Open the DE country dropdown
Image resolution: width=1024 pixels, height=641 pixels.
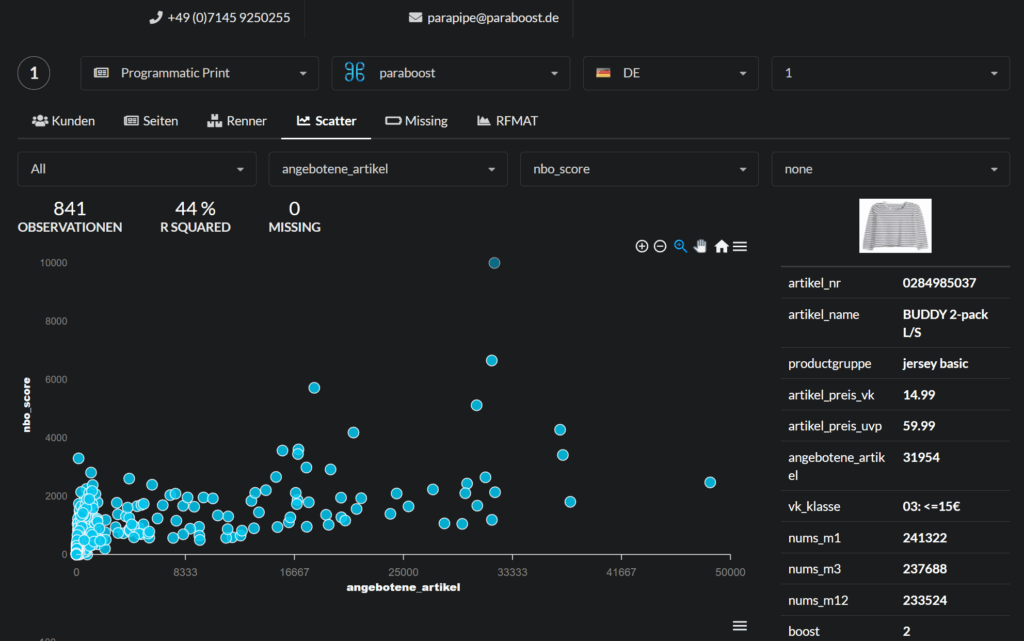[x=670, y=73]
